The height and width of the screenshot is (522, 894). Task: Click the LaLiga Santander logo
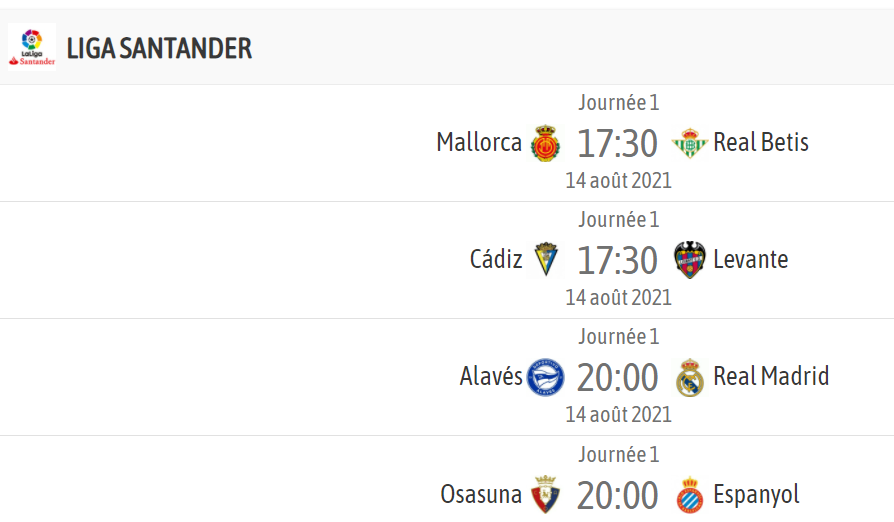point(32,47)
